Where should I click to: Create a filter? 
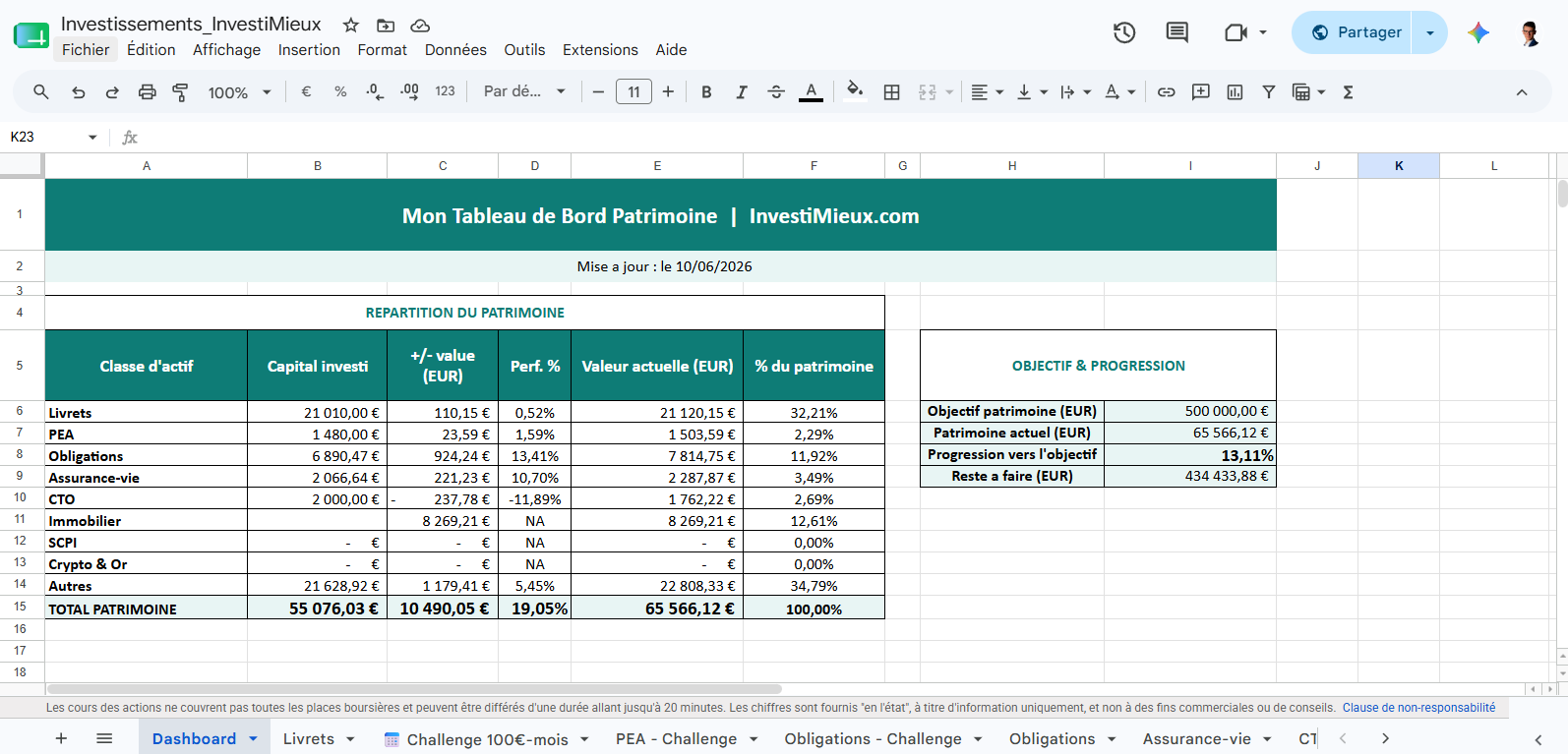click(x=1269, y=91)
